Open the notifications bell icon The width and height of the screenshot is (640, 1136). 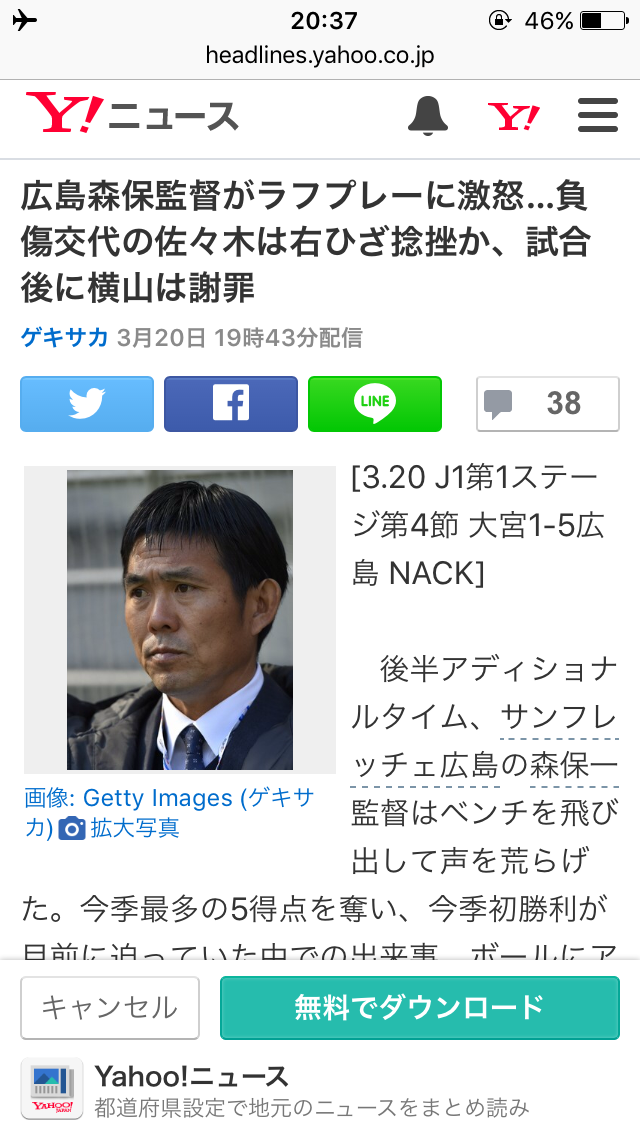point(428,116)
